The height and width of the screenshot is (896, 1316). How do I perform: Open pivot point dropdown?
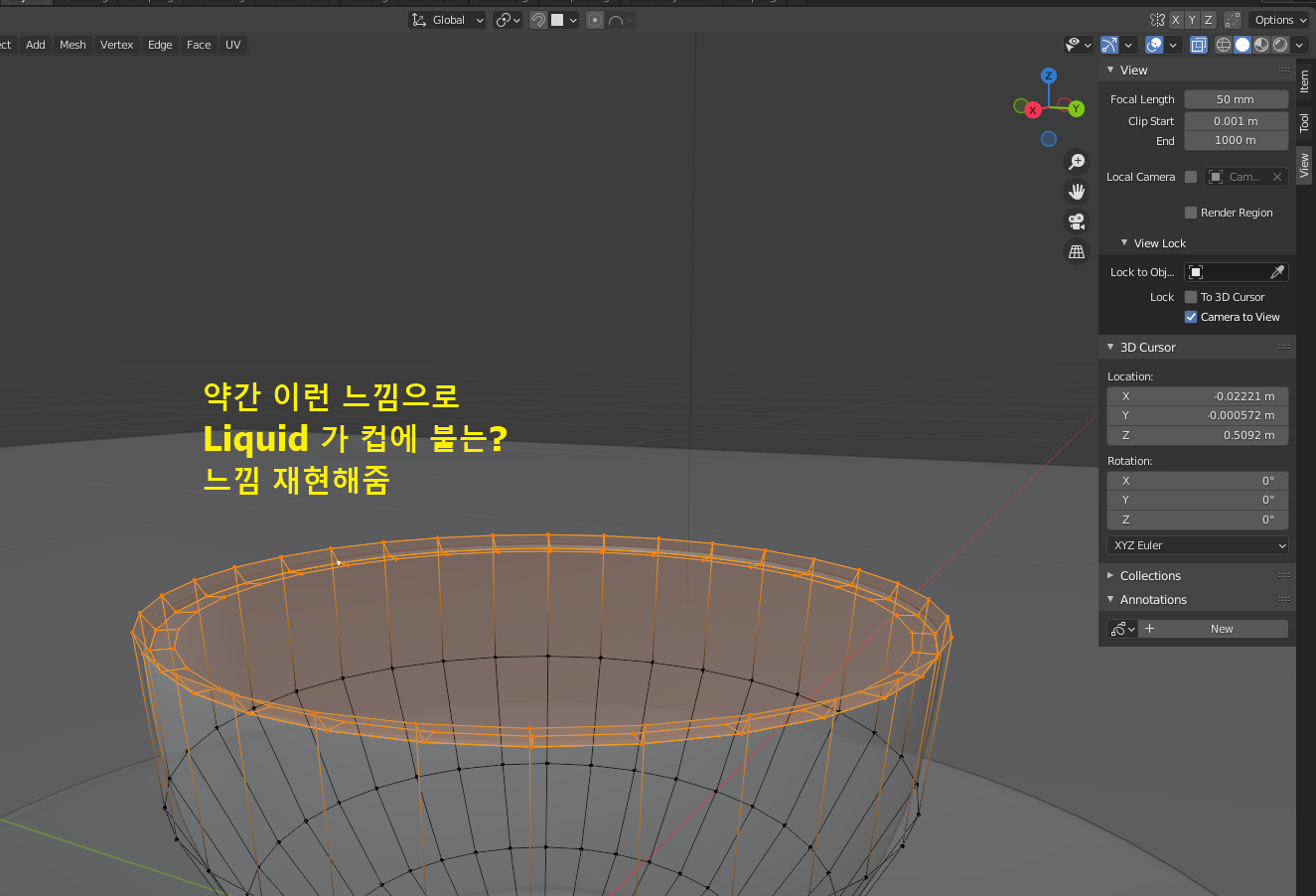pyautogui.click(x=508, y=20)
